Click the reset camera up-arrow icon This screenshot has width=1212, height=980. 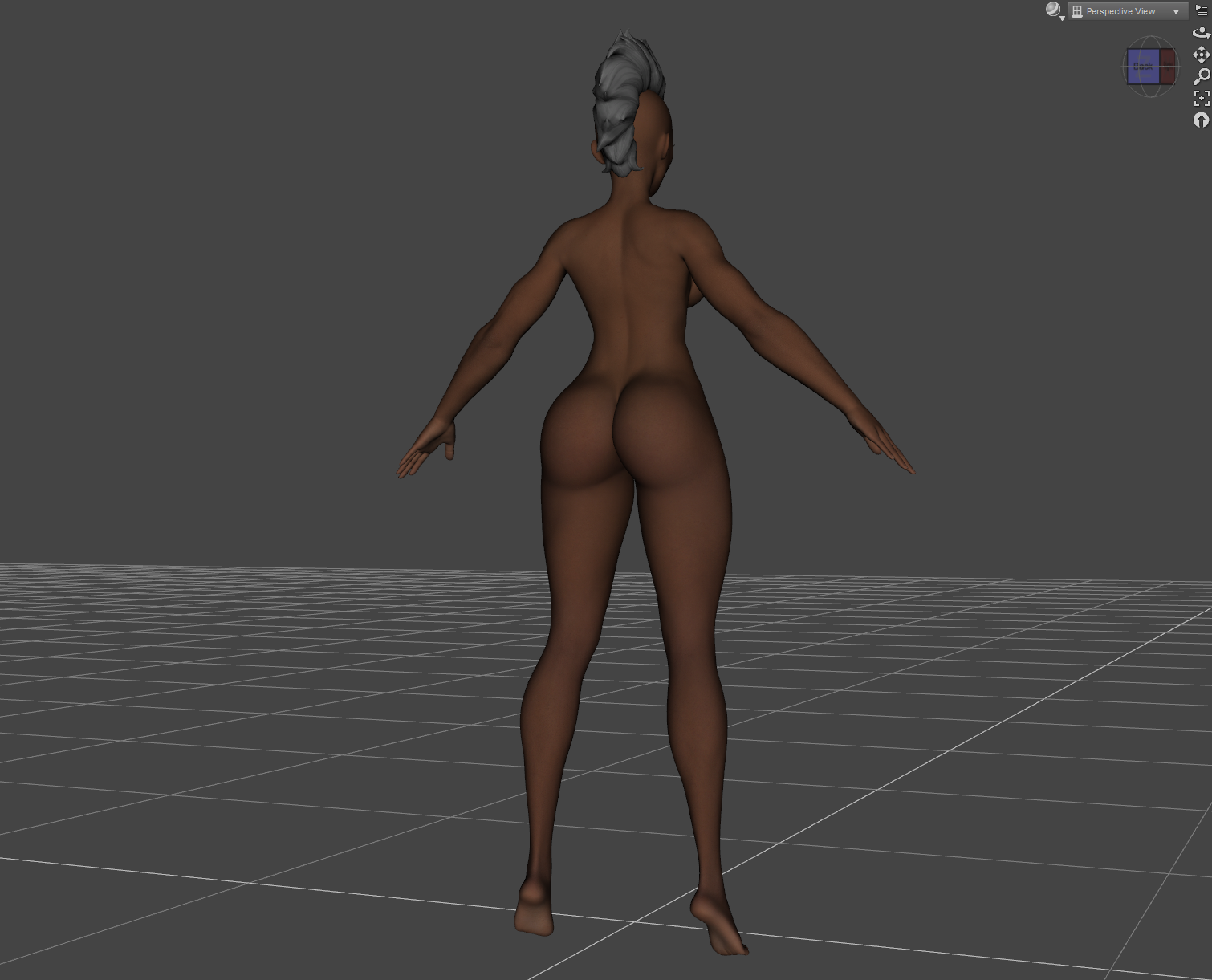click(1202, 120)
